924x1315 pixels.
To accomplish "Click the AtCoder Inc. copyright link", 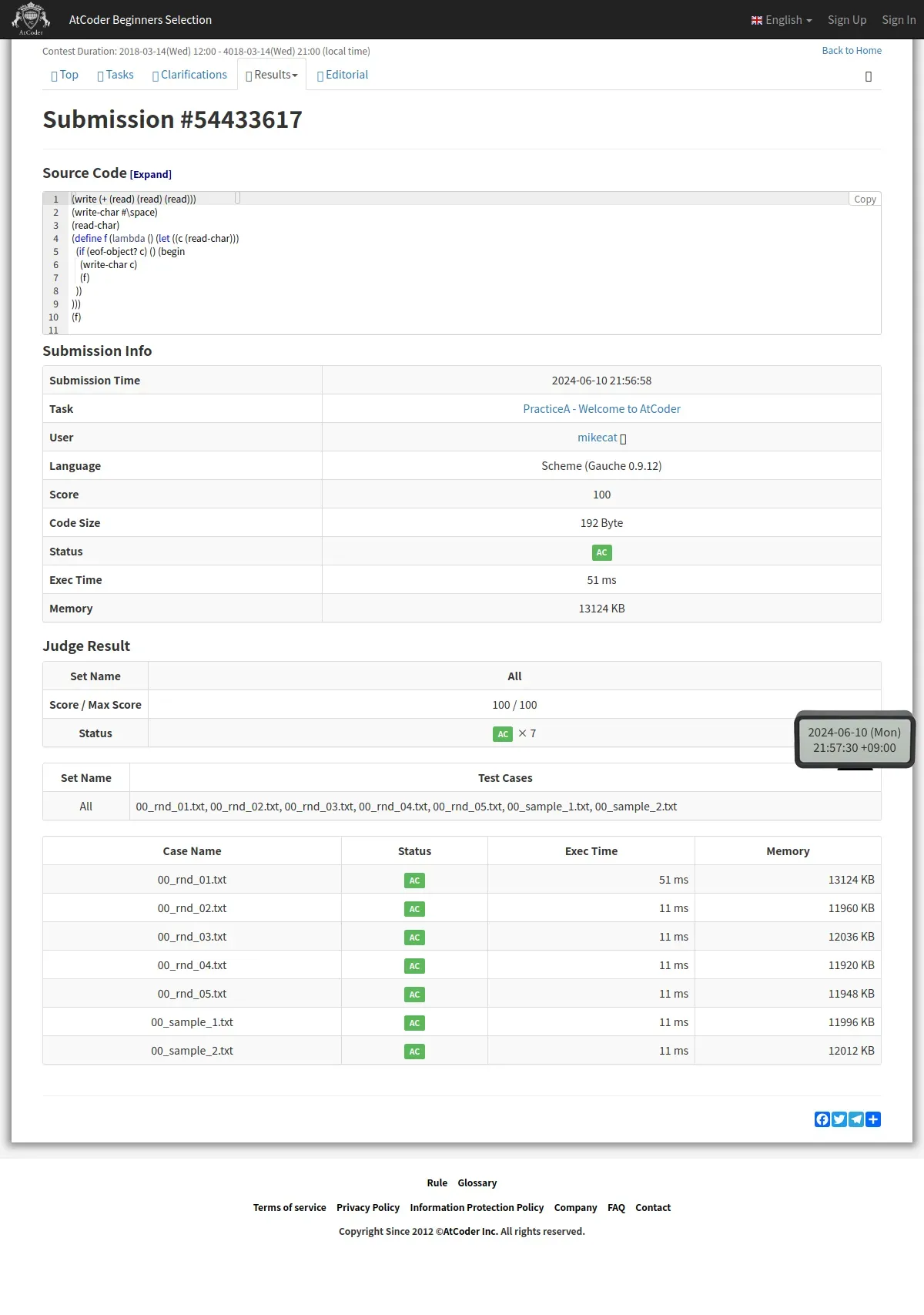I will click(470, 1232).
